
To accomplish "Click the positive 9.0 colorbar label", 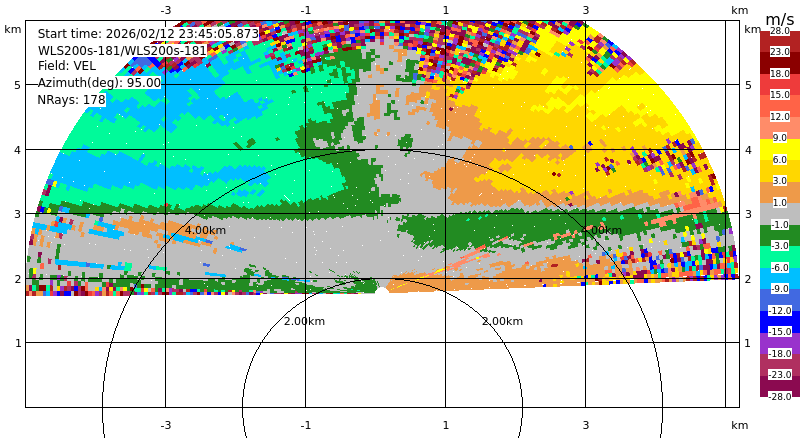I will (x=780, y=138).
